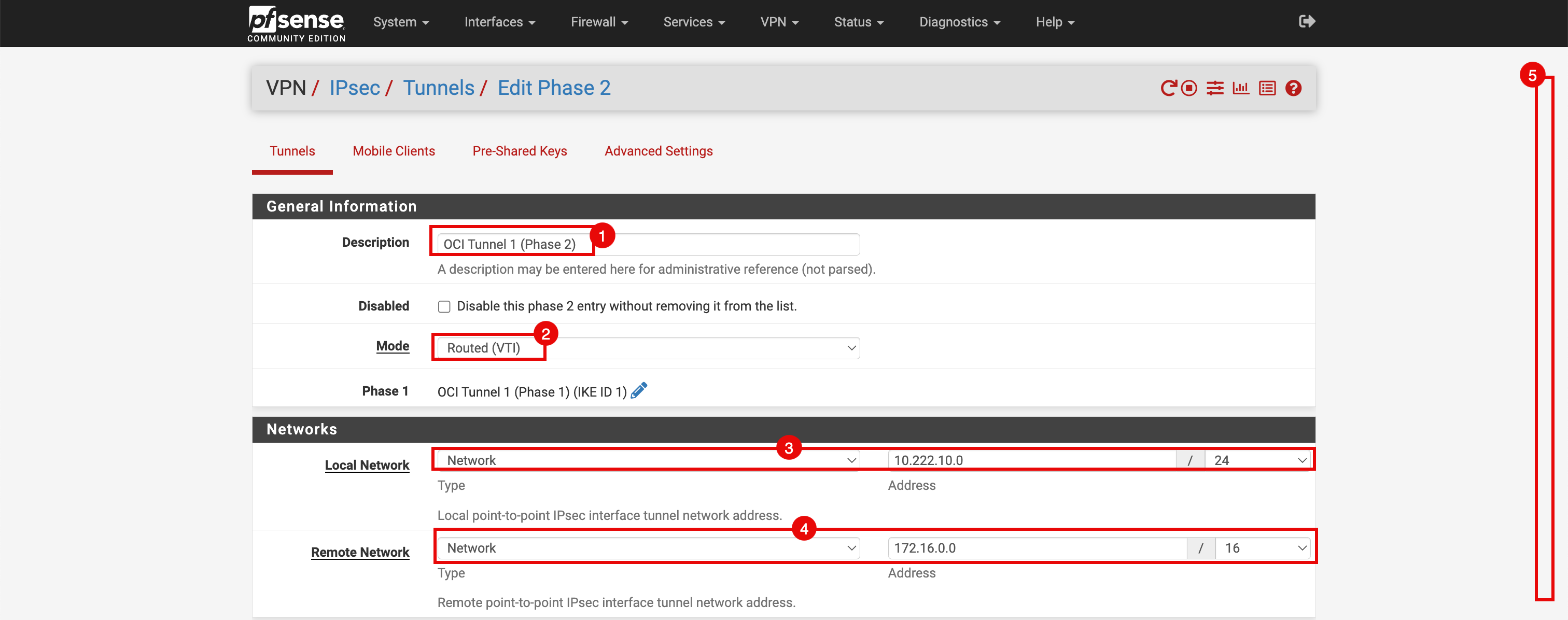The image size is (1568, 620).
Task: Open the related log entries icon
Action: point(1267,88)
